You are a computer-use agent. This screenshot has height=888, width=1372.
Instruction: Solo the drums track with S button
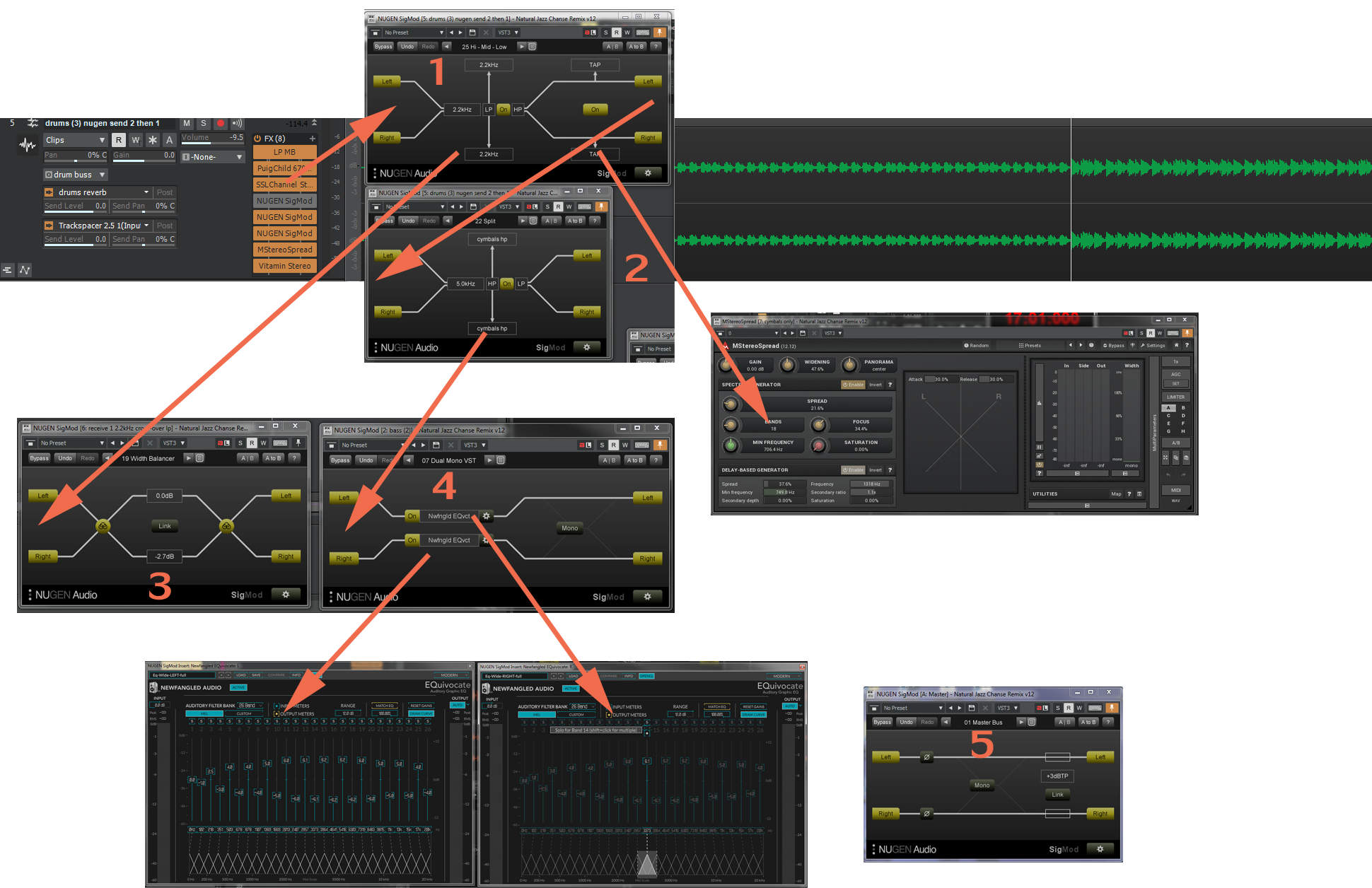coord(203,123)
